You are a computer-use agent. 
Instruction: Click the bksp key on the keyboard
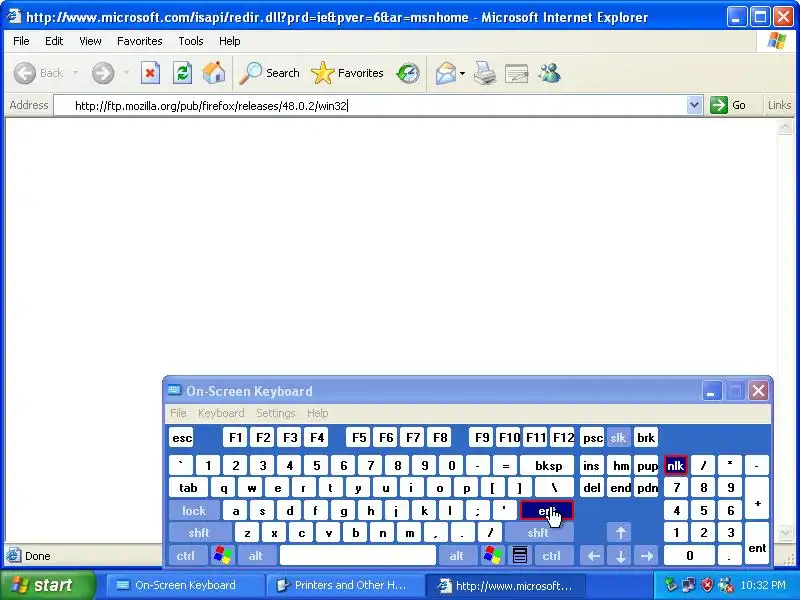(x=548, y=465)
